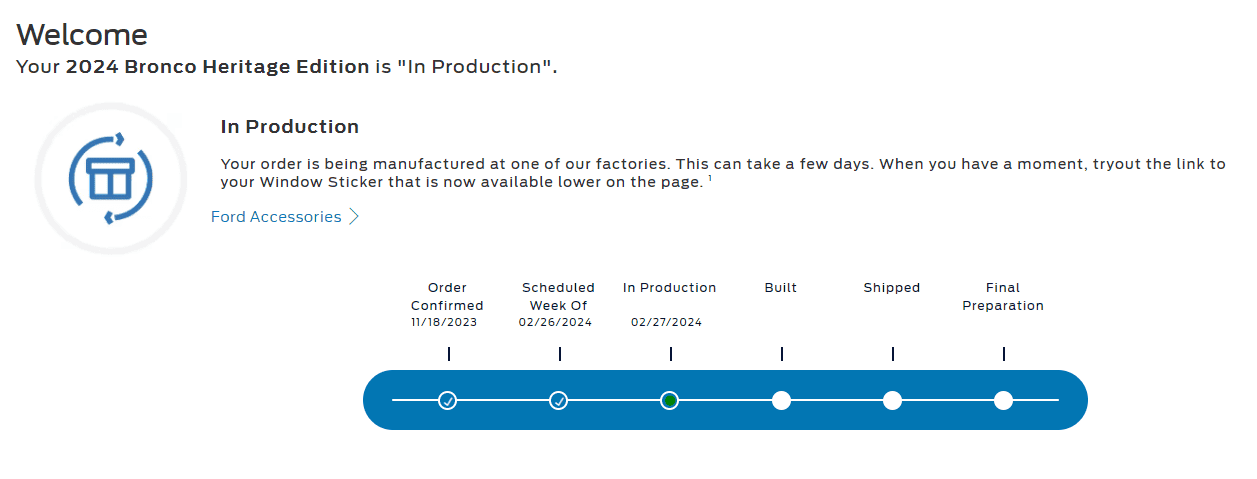Screen dimensions: 1257x479
Task: Click the In Production box icon
Action: point(110,178)
